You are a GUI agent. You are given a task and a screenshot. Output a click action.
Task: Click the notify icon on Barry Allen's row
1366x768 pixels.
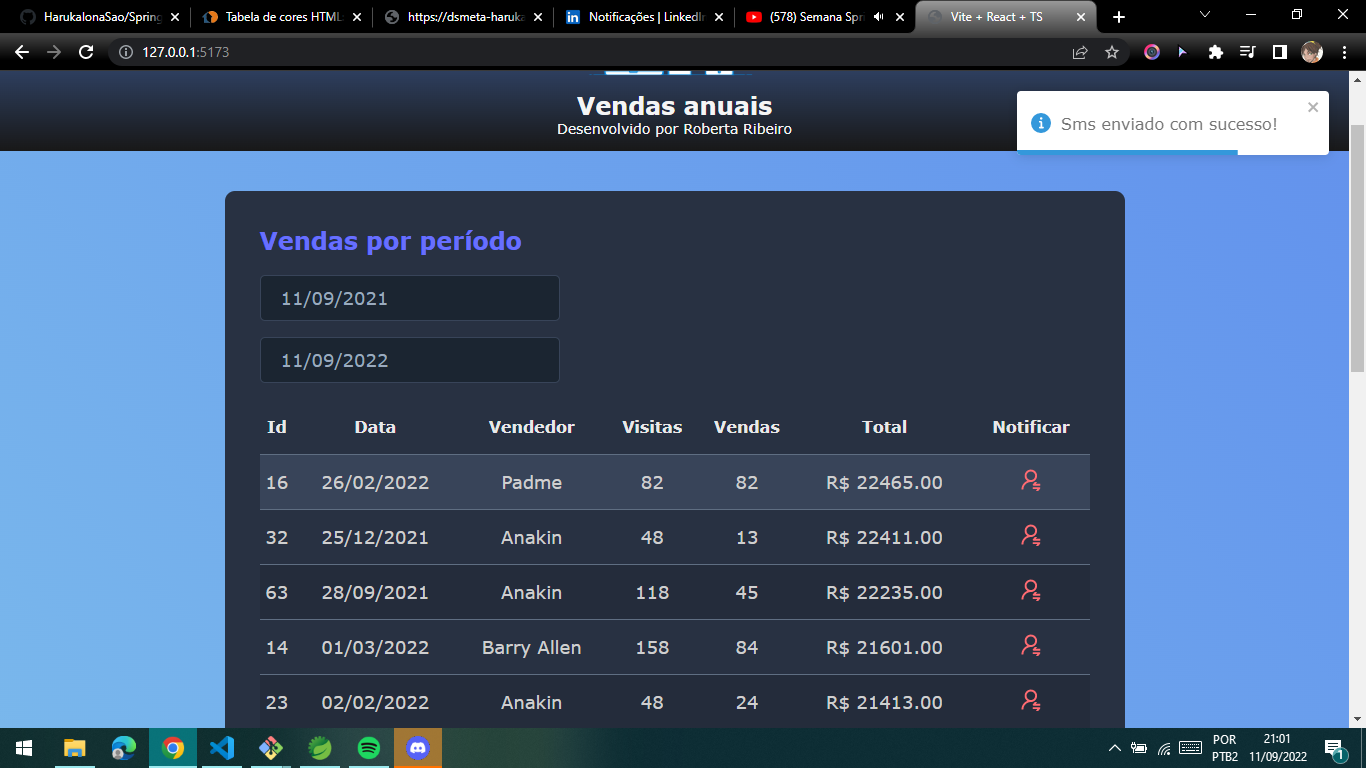[x=1029, y=647]
